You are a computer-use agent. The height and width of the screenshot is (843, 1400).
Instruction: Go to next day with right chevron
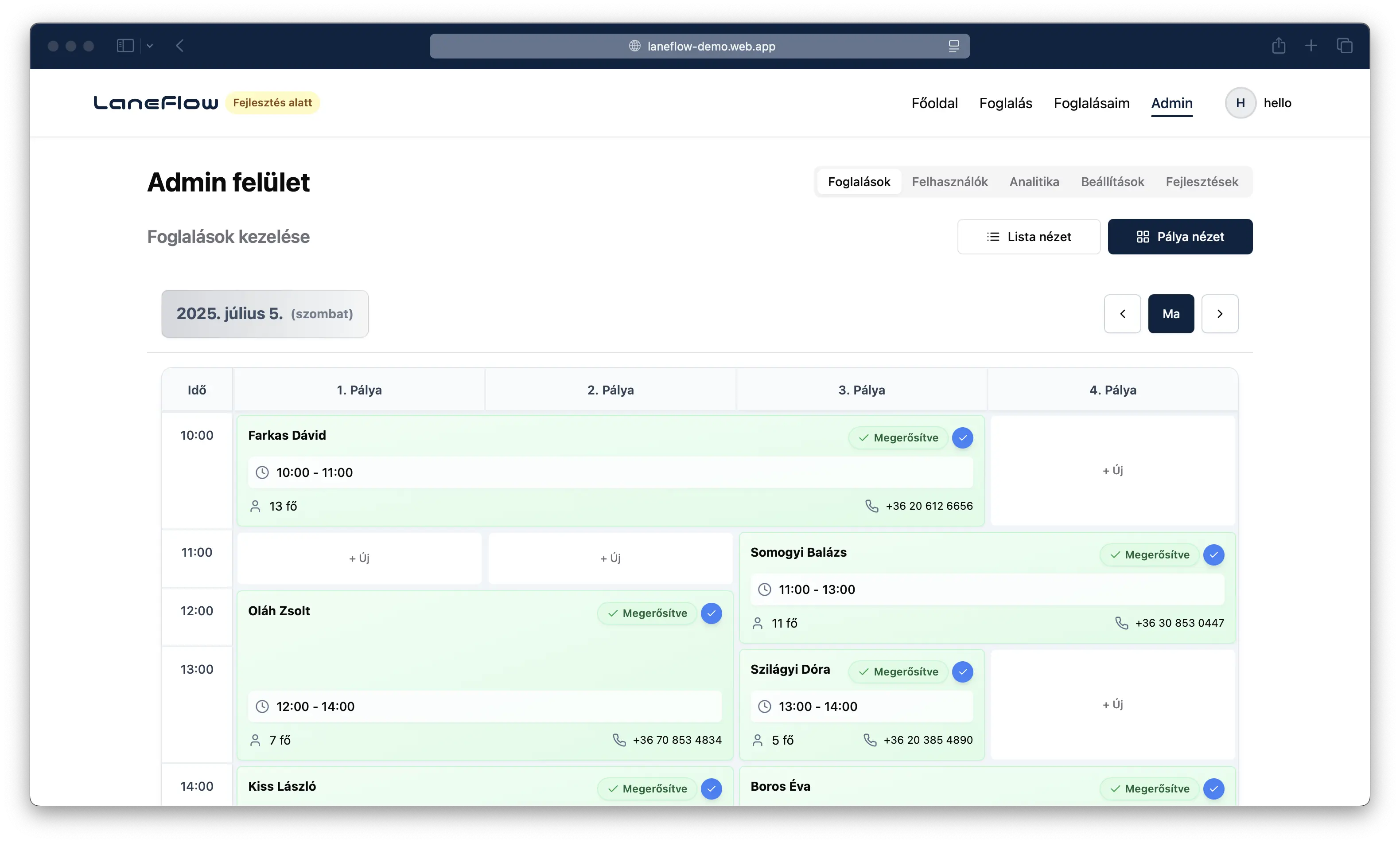coord(1220,313)
